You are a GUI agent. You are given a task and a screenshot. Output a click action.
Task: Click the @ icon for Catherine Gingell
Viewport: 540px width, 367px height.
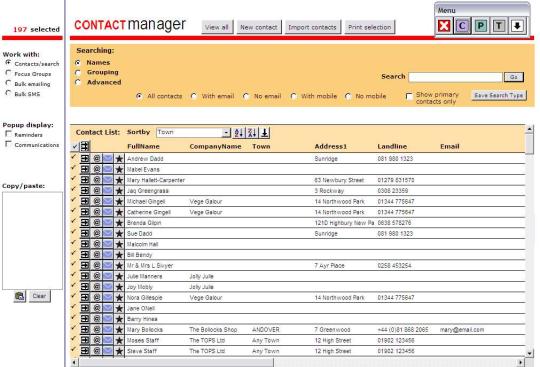point(97,212)
